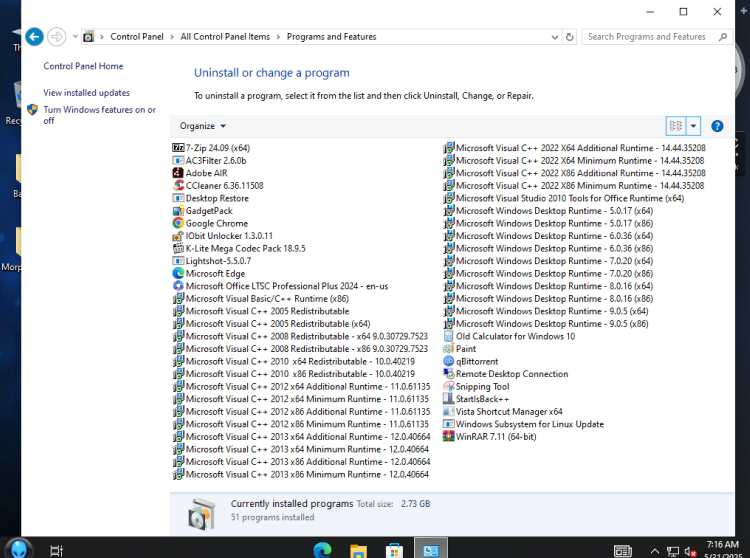Viewport: 750px width, 558px height.
Task: Click the Microsoft Edge icon in program list
Action: [x=178, y=273]
